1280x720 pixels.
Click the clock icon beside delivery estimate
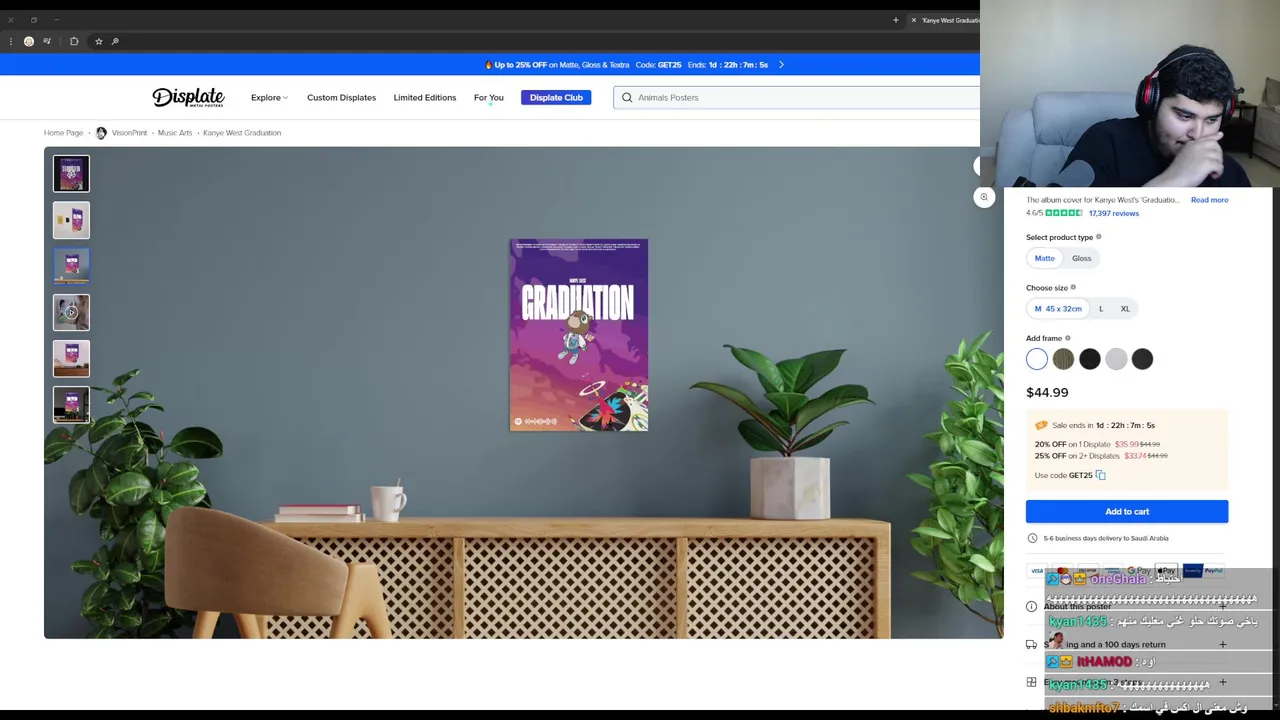pos(1032,538)
